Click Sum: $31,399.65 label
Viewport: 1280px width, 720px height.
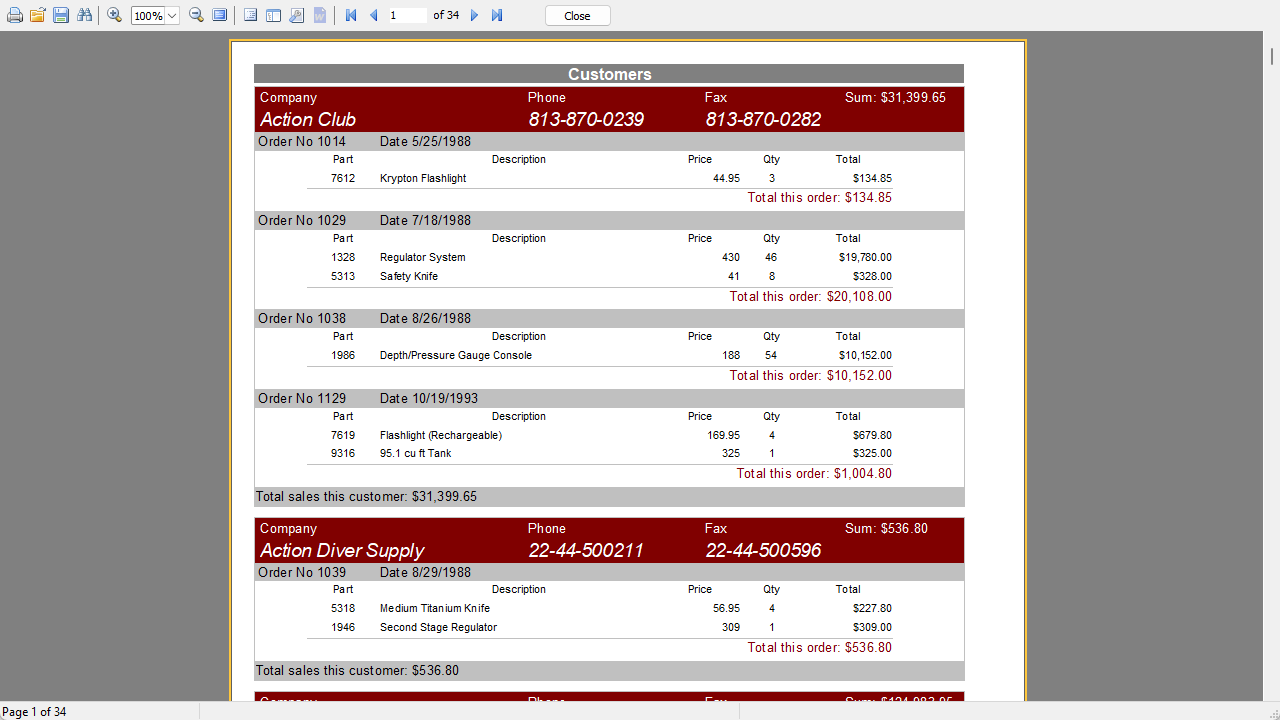(895, 97)
